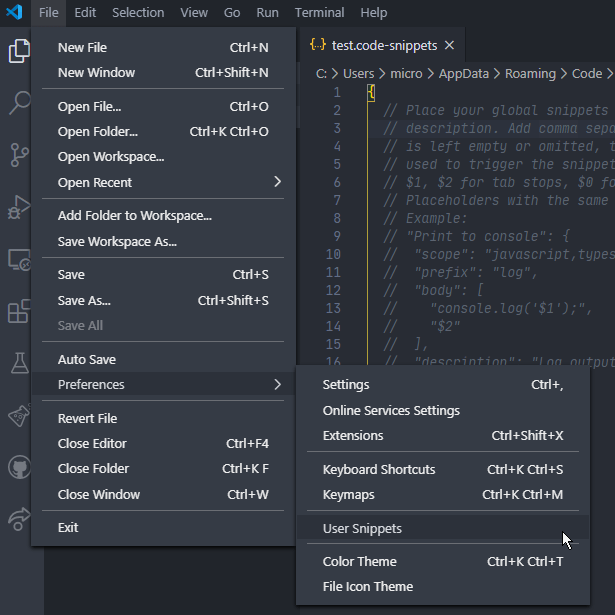Screen dimensions: 615x615
Task: Open the Live Share arrow icon
Action: pos(19,519)
